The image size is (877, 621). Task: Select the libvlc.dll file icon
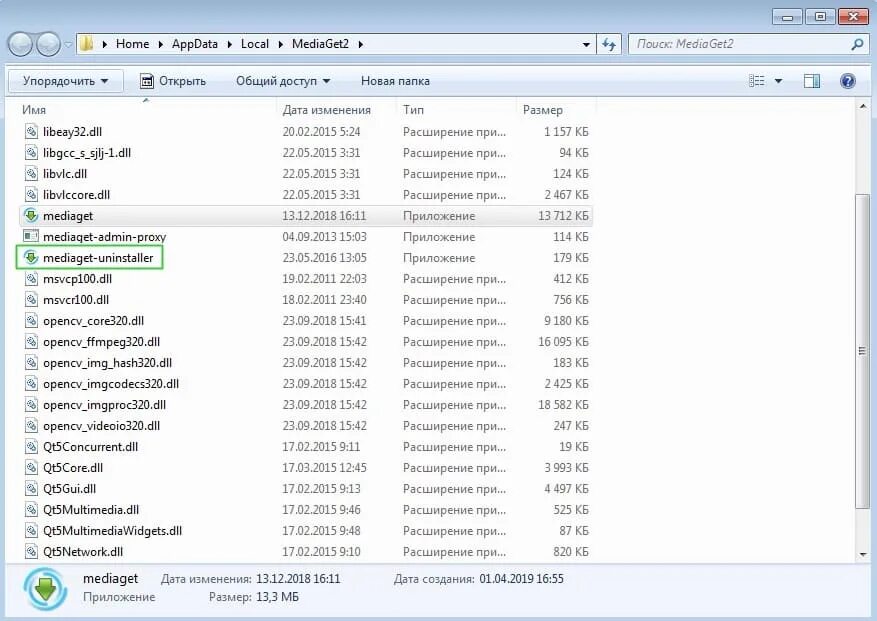31,173
